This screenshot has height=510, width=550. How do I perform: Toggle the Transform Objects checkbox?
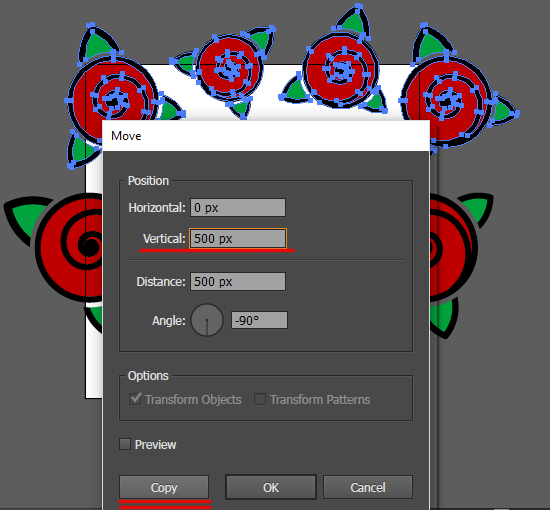click(x=135, y=399)
